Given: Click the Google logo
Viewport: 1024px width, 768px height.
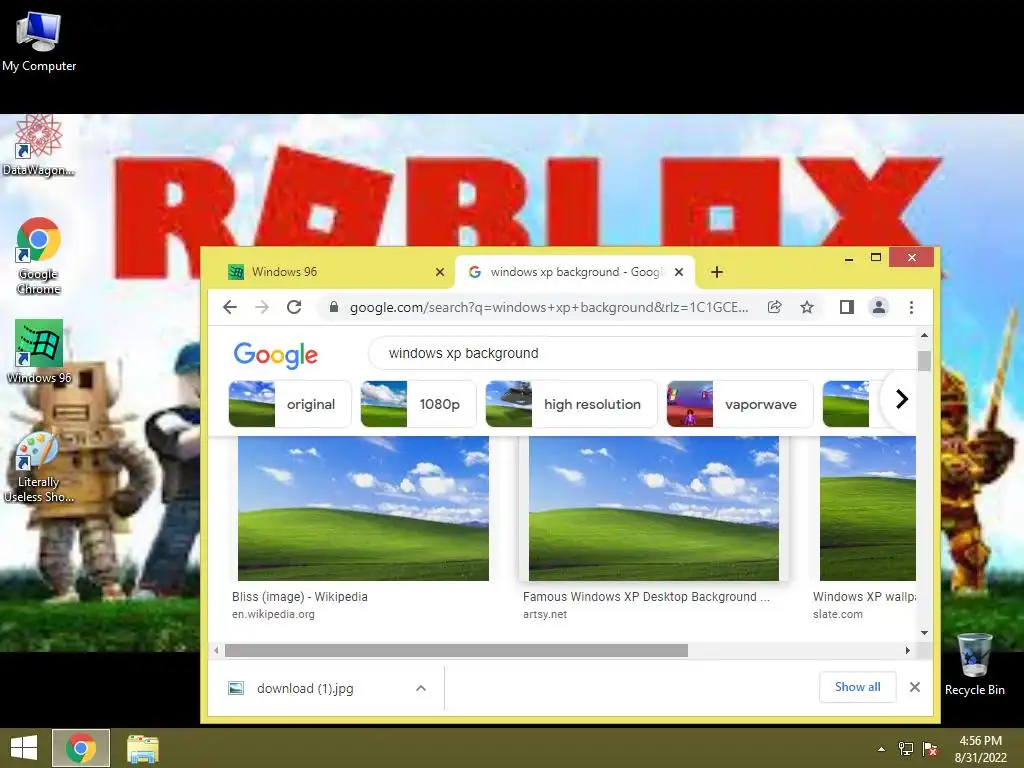Looking at the screenshot, I should (x=276, y=355).
